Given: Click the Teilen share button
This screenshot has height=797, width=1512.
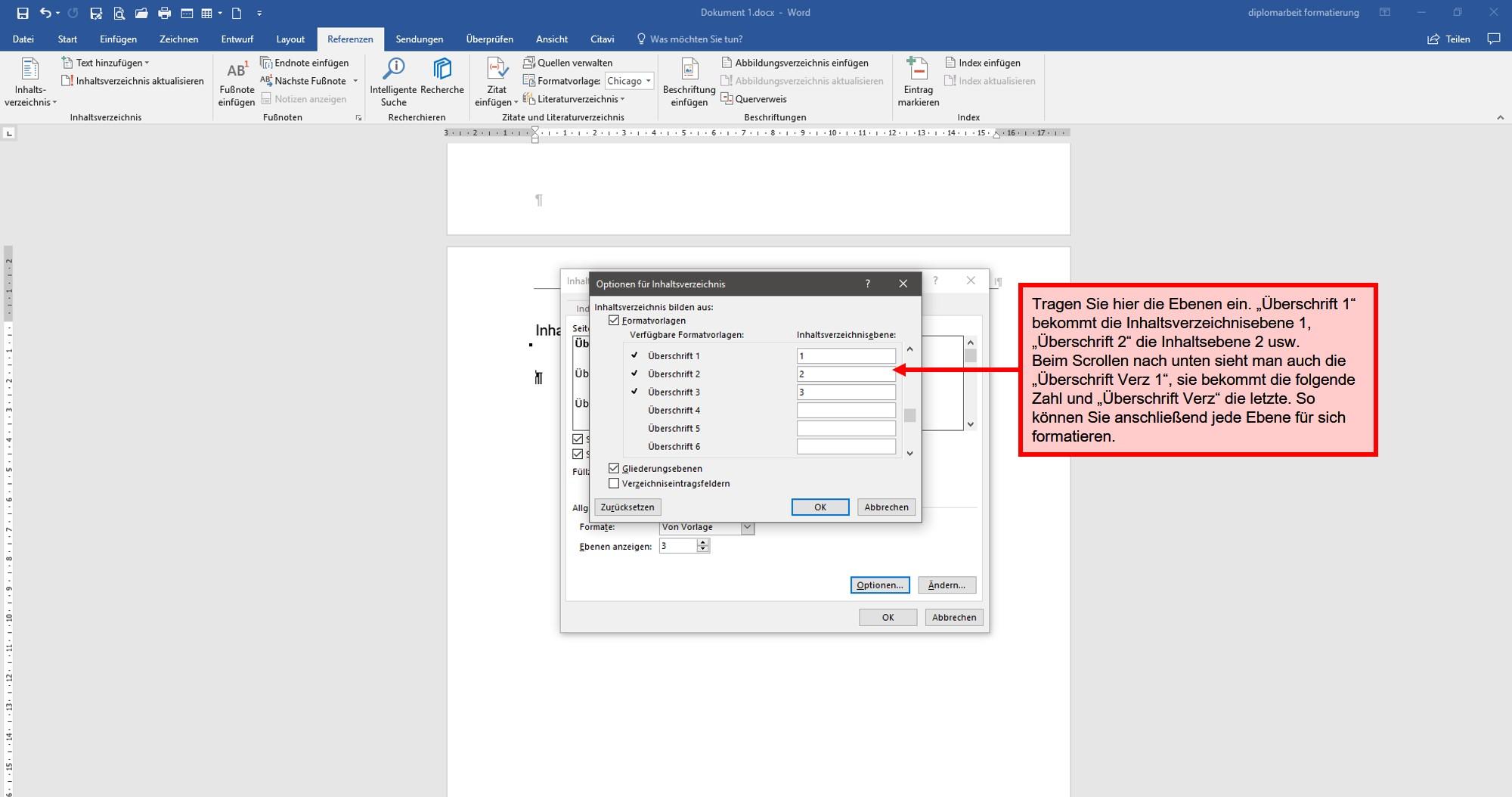Looking at the screenshot, I should [x=1448, y=39].
